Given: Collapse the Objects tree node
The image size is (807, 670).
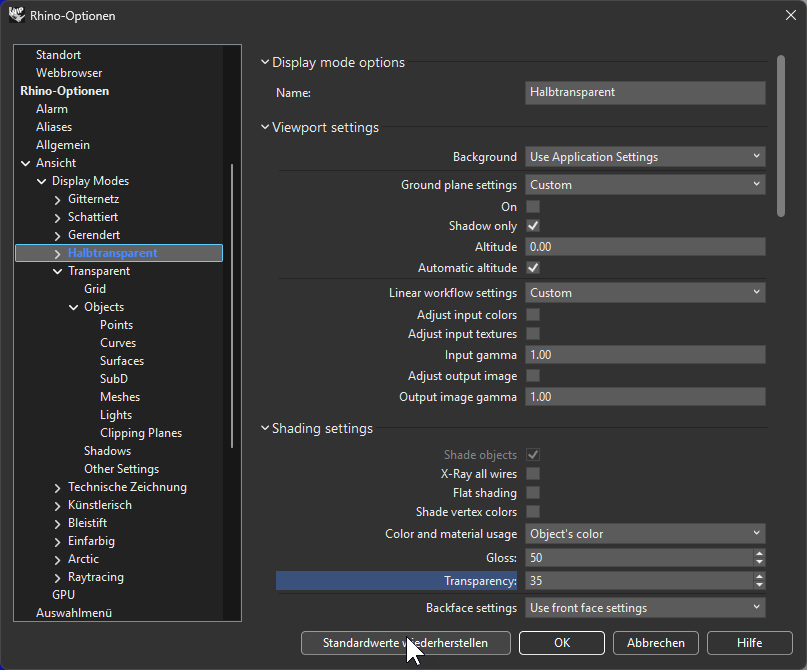Looking at the screenshot, I should coord(74,307).
